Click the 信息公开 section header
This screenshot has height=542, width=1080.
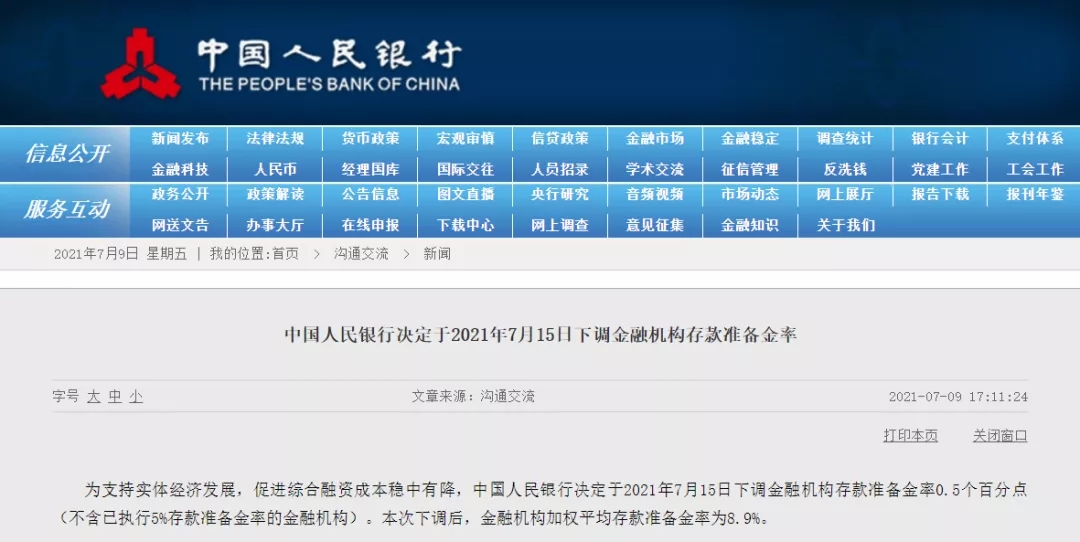66,153
